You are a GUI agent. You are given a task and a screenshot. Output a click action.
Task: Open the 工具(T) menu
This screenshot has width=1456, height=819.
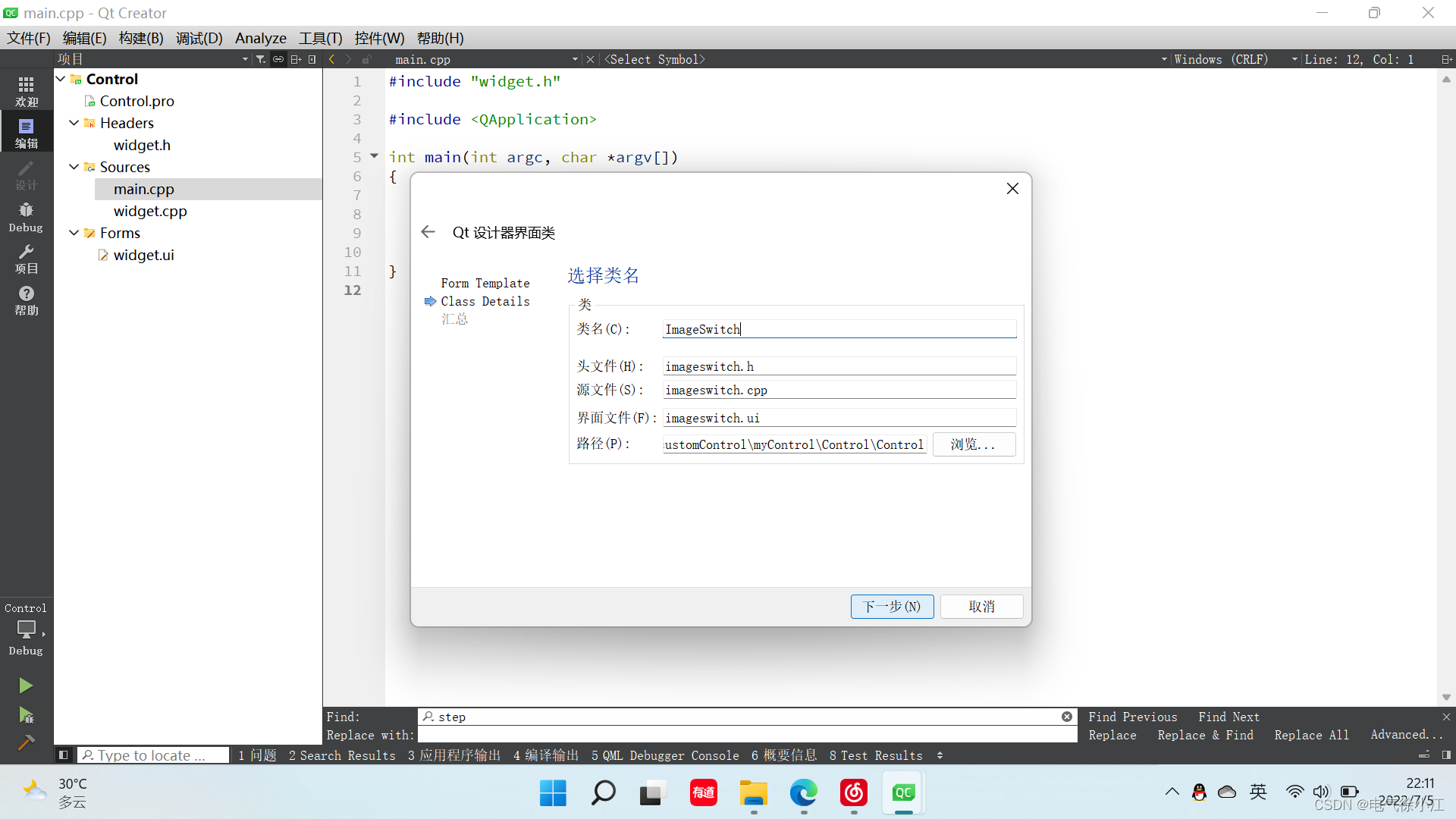click(321, 38)
